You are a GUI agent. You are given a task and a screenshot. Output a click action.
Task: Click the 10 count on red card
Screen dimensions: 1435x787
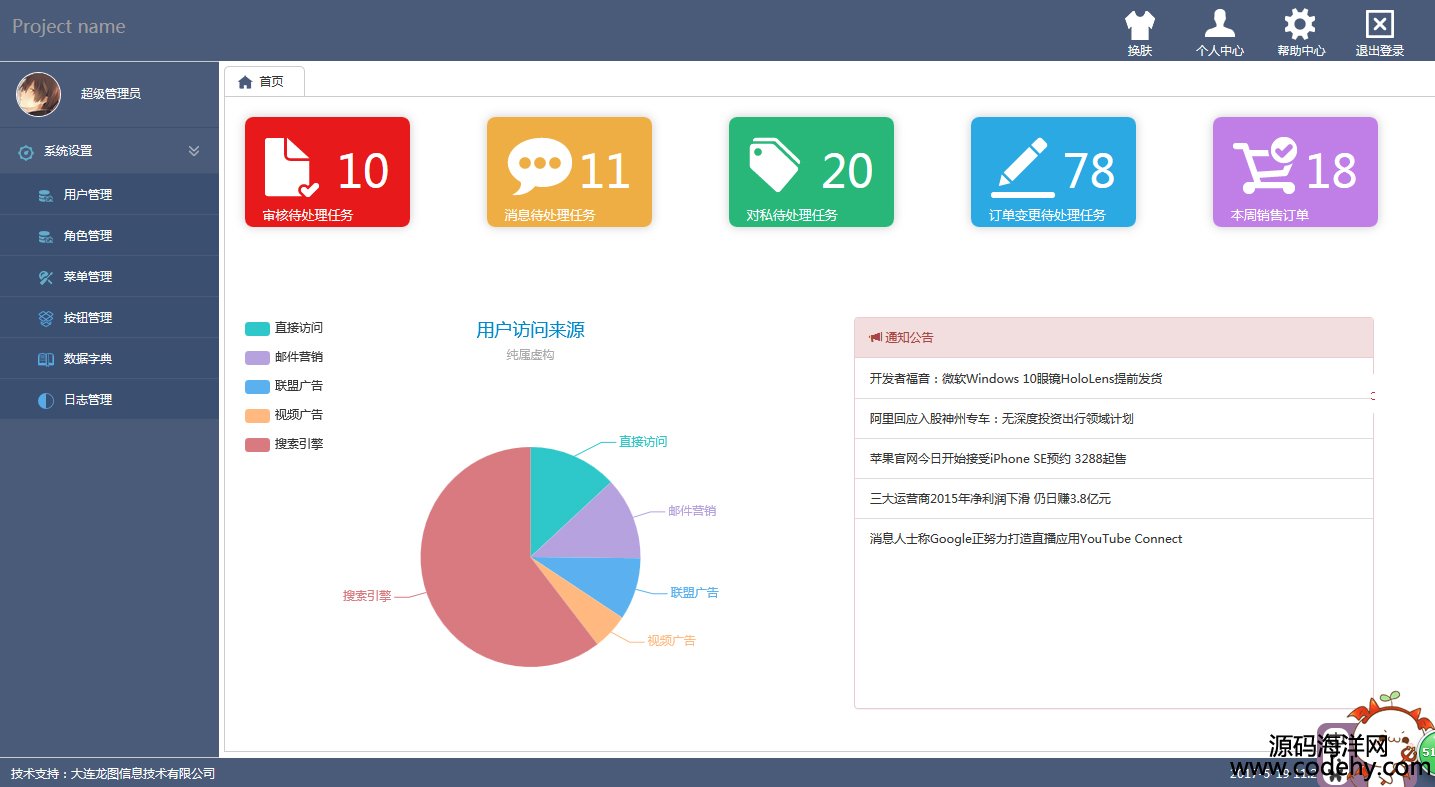click(x=362, y=171)
